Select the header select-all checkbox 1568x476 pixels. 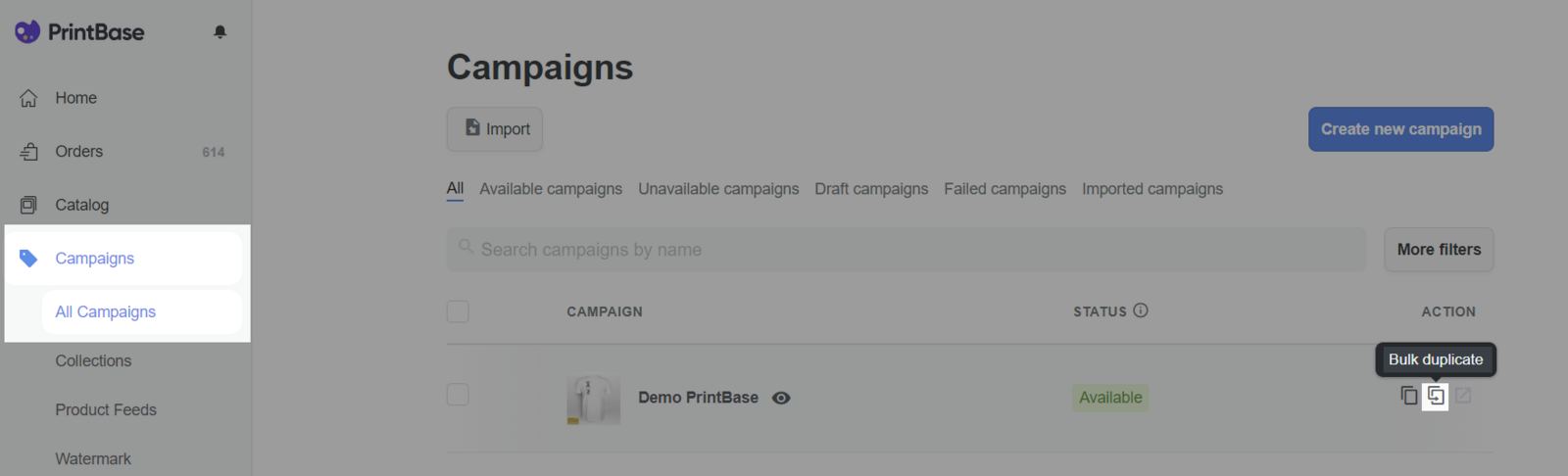click(x=458, y=311)
